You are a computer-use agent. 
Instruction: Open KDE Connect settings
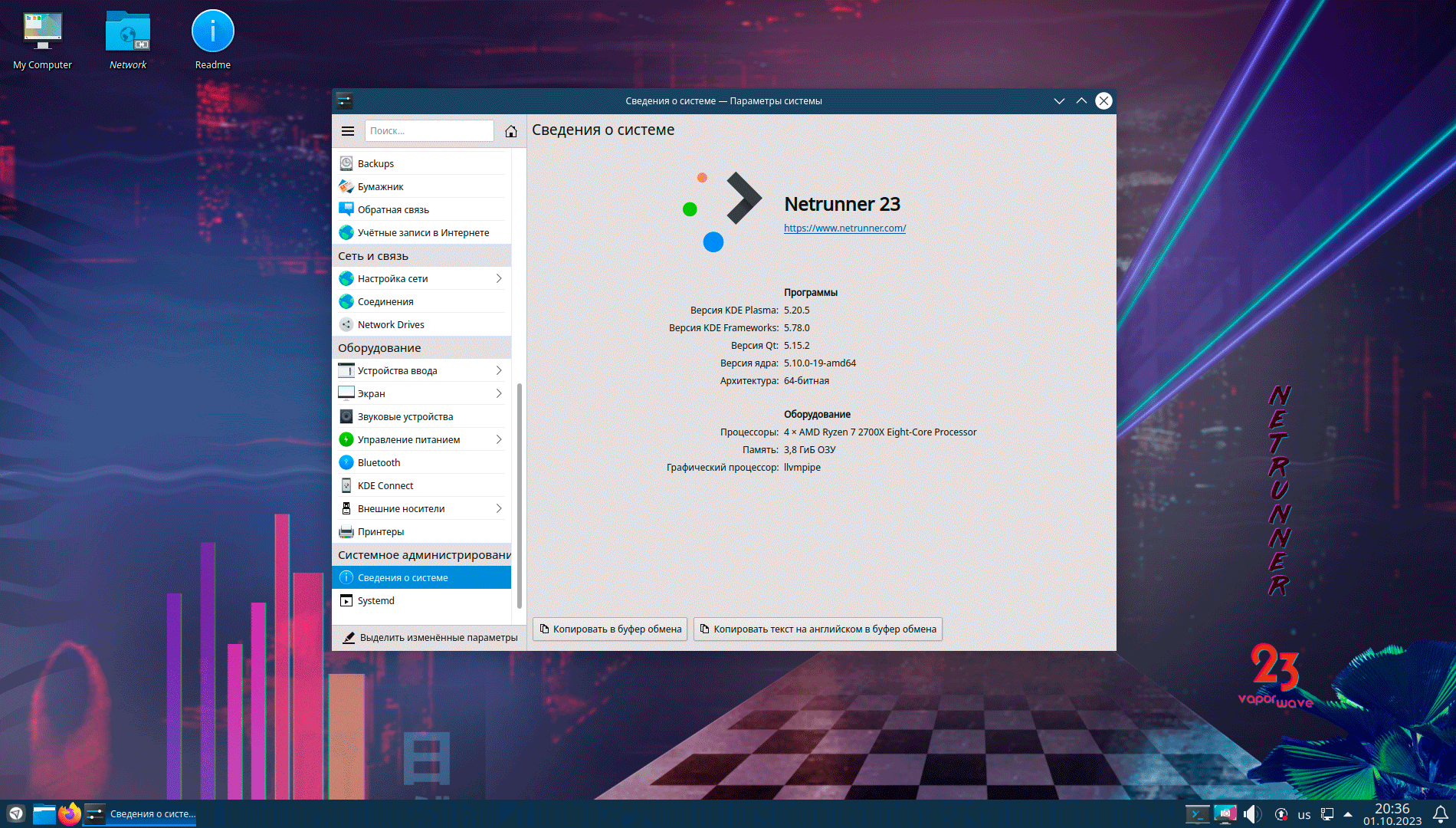tap(385, 485)
